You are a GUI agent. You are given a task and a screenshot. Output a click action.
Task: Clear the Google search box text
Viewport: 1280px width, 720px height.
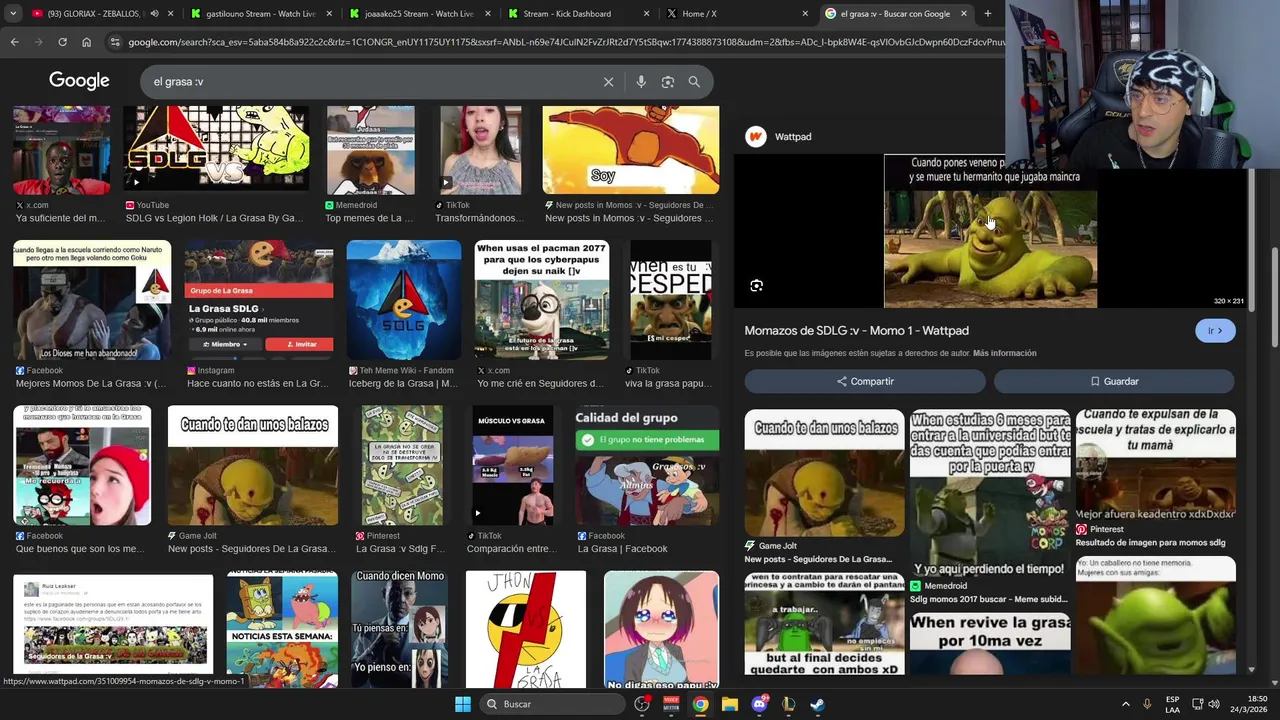click(x=608, y=82)
